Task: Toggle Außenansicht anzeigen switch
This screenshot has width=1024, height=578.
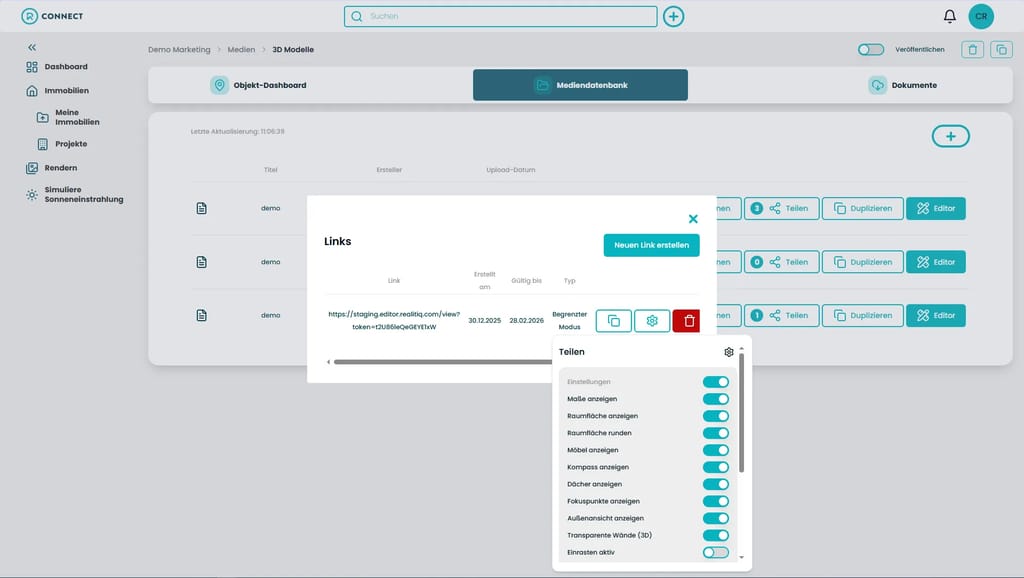Action: coord(716,518)
